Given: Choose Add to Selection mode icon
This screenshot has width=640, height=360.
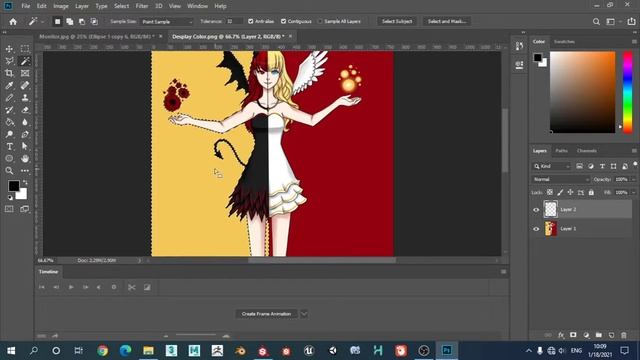Looking at the screenshot, I should (70, 22).
